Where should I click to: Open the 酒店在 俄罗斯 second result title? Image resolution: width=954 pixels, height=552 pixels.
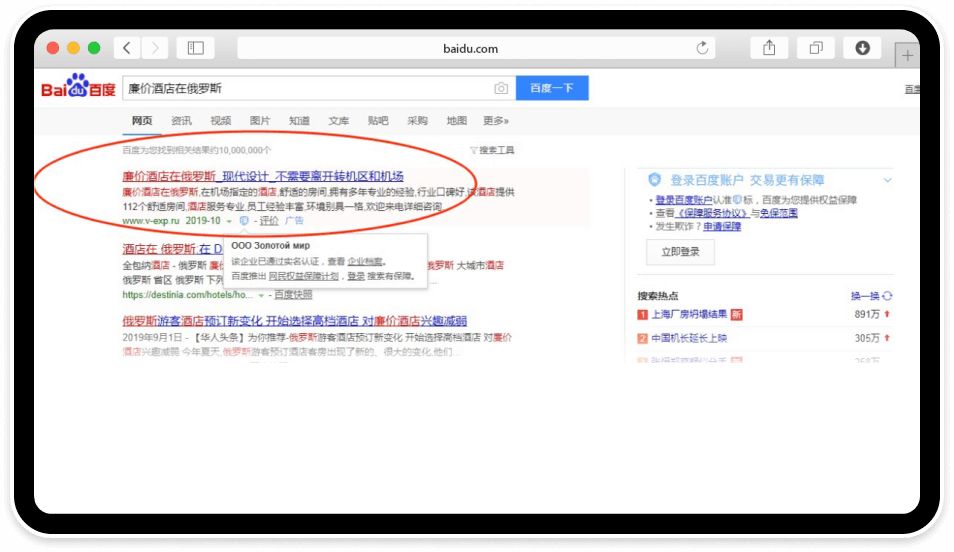173,249
